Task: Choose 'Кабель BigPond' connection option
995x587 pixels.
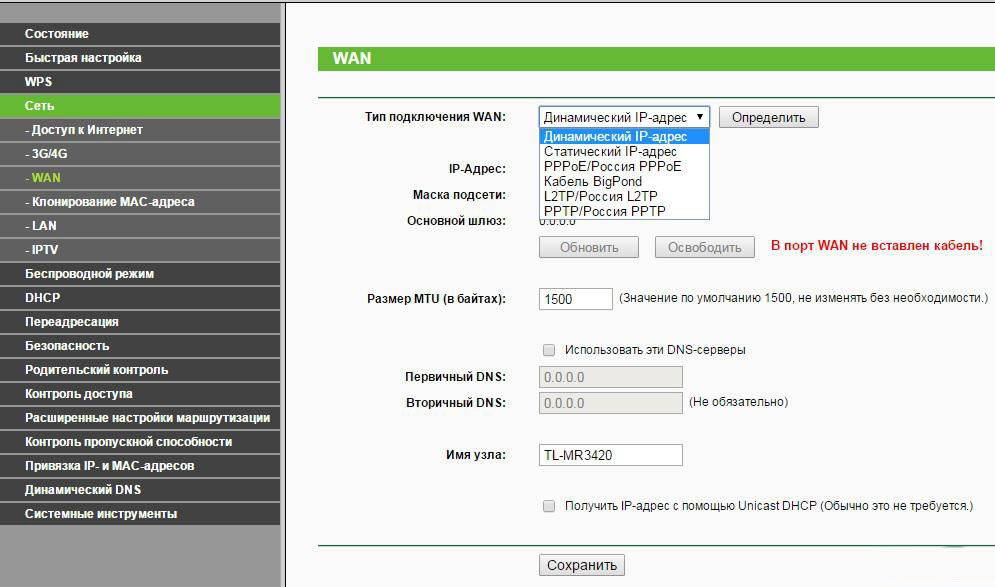Action: (593, 181)
